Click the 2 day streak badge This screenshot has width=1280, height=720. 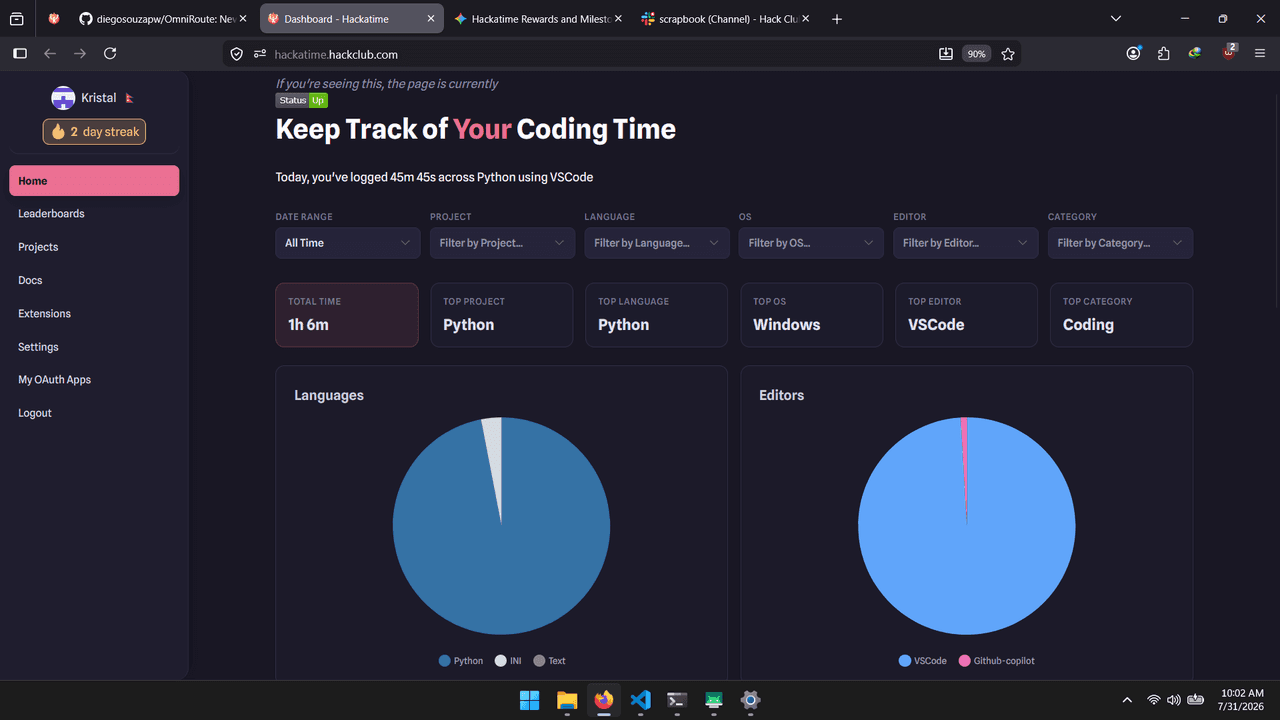click(x=94, y=132)
